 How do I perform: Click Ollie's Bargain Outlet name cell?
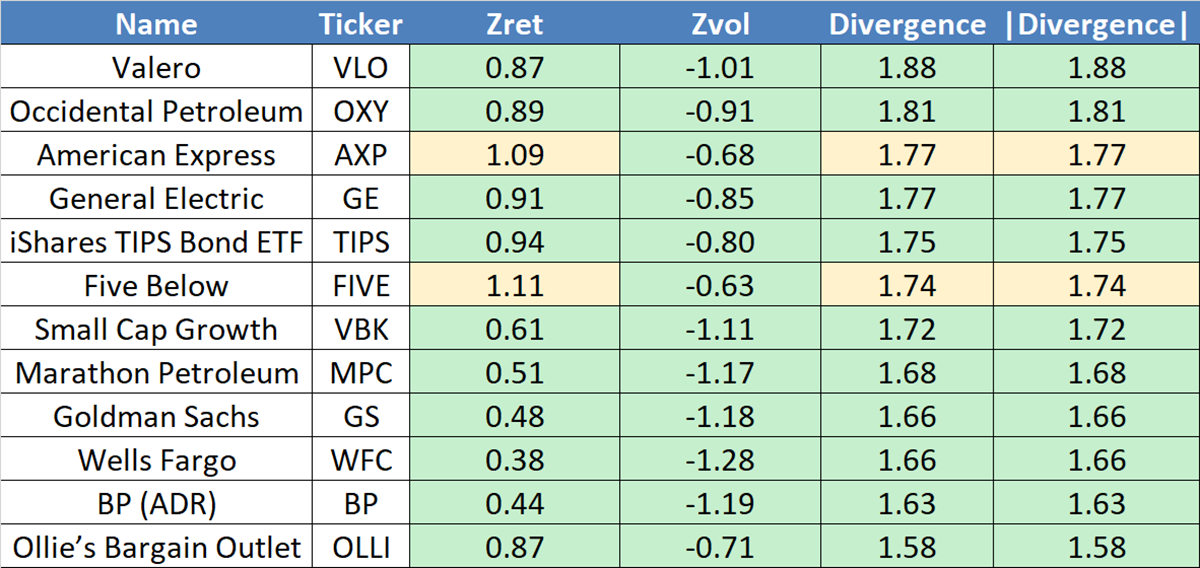point(156,547)
